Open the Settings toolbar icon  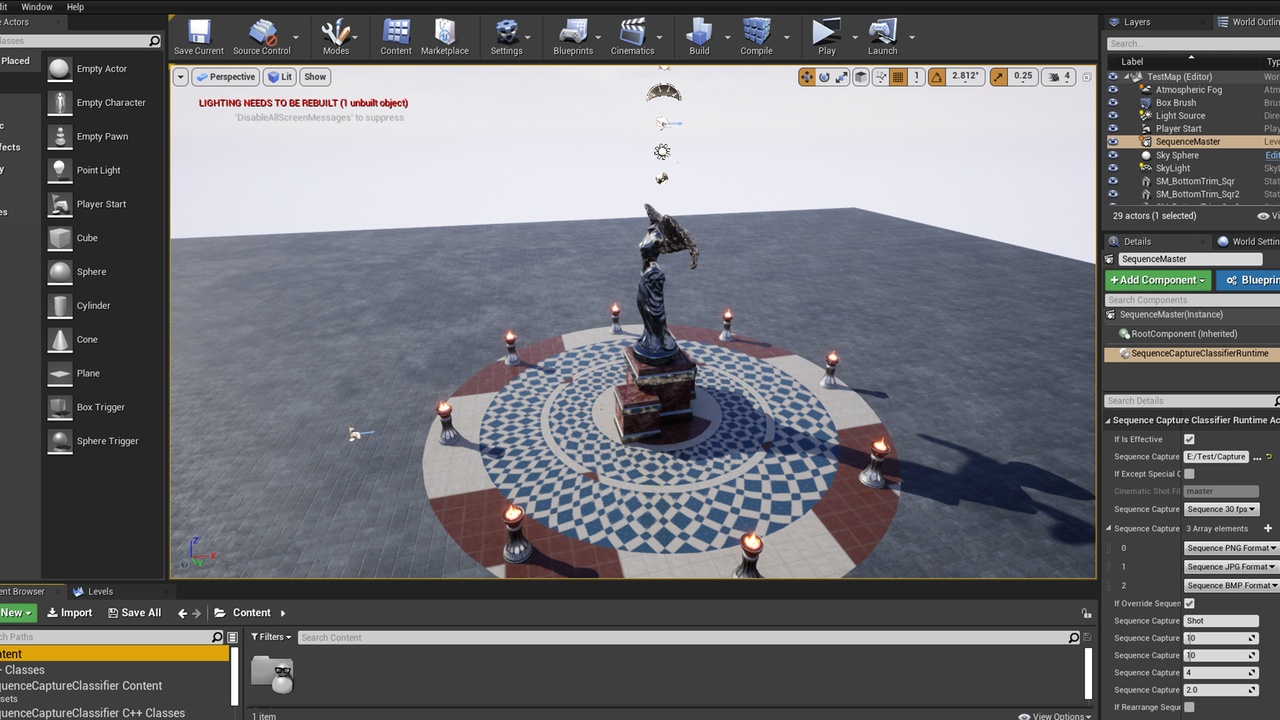coord(506,37)
